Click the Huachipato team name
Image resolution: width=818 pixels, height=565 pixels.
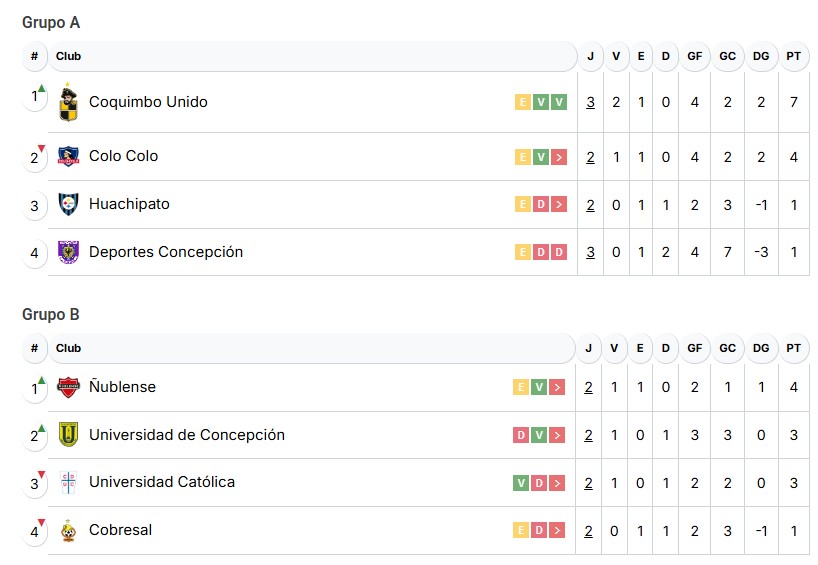tap(129, 204)
